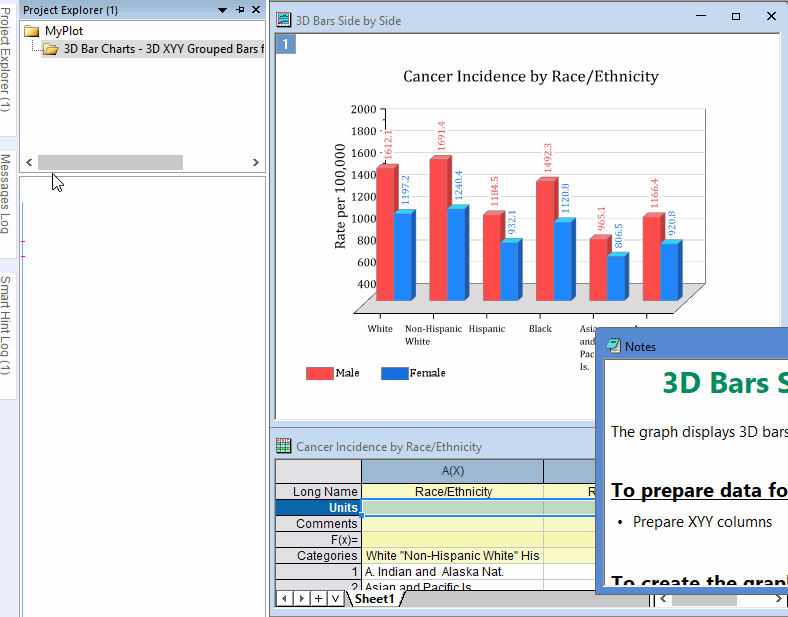
Task: Click the layer 1 icon on graph
Action: [x=286, y=44]
